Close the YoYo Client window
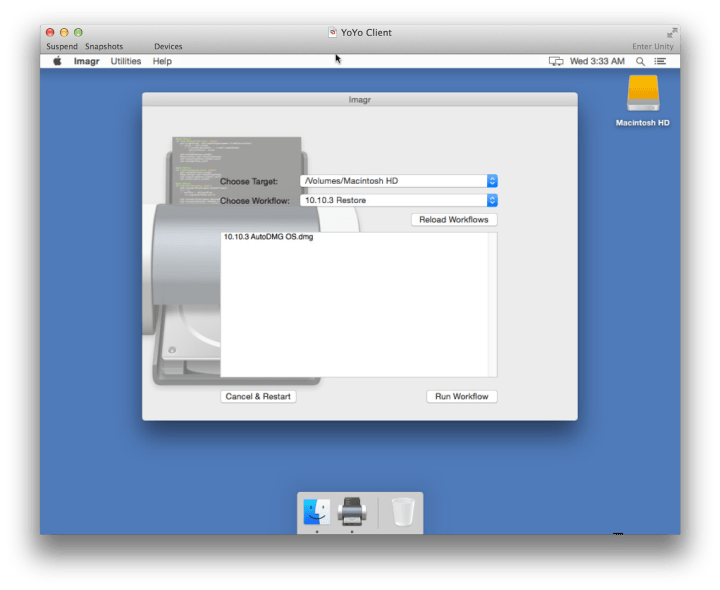 click(x=50, y=32)
